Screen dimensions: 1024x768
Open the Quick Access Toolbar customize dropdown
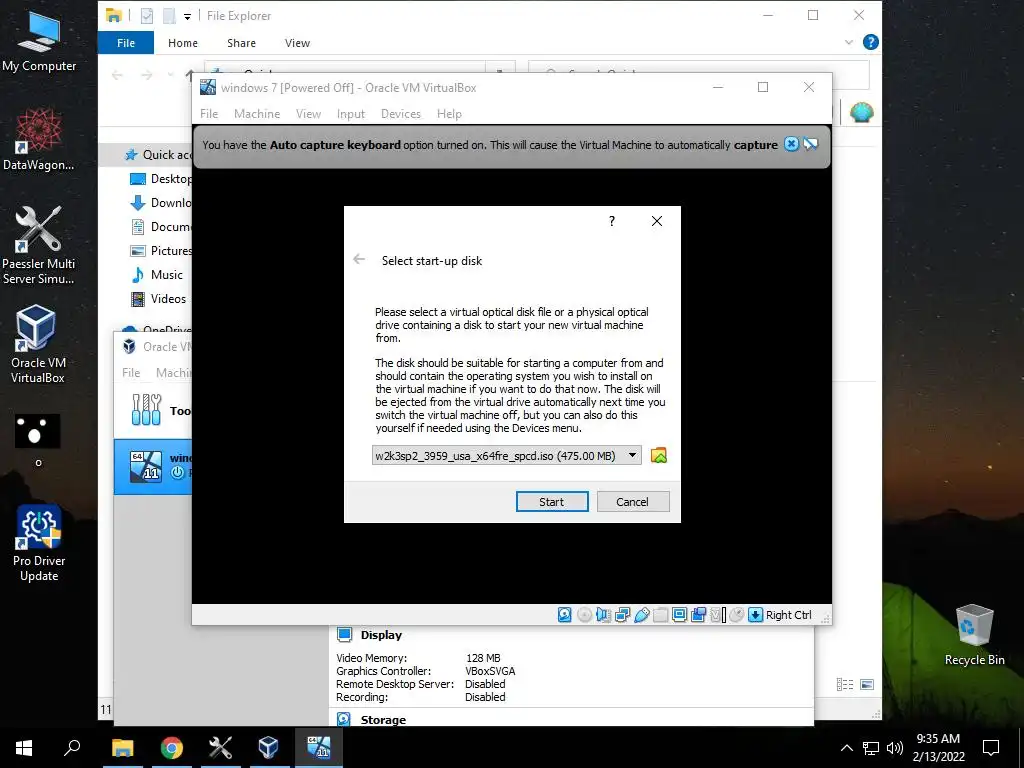pyautogui.click(x=187, y=16)
